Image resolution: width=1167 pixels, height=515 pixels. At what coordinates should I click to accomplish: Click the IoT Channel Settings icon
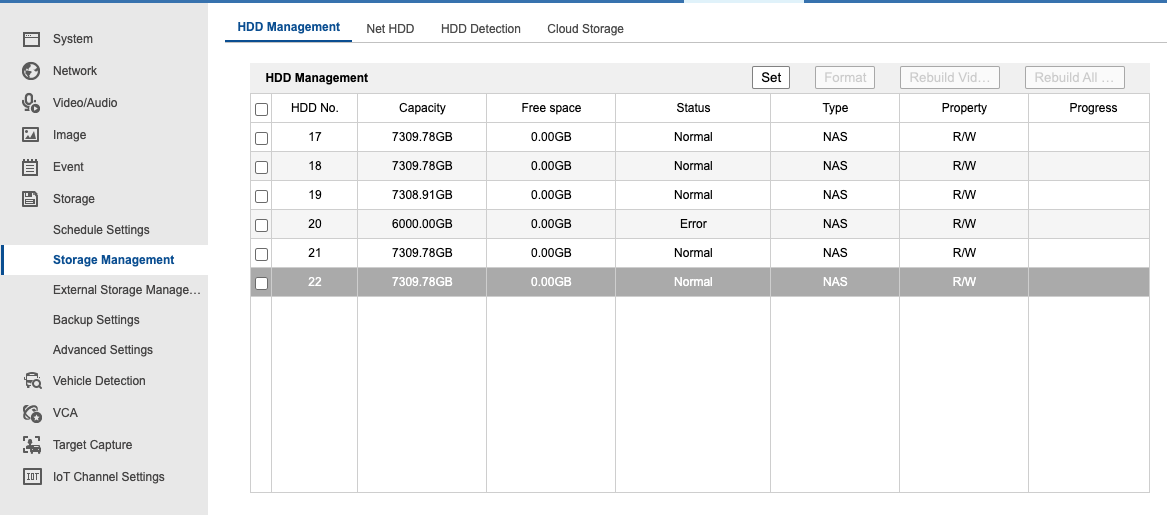tap(31, 477)
